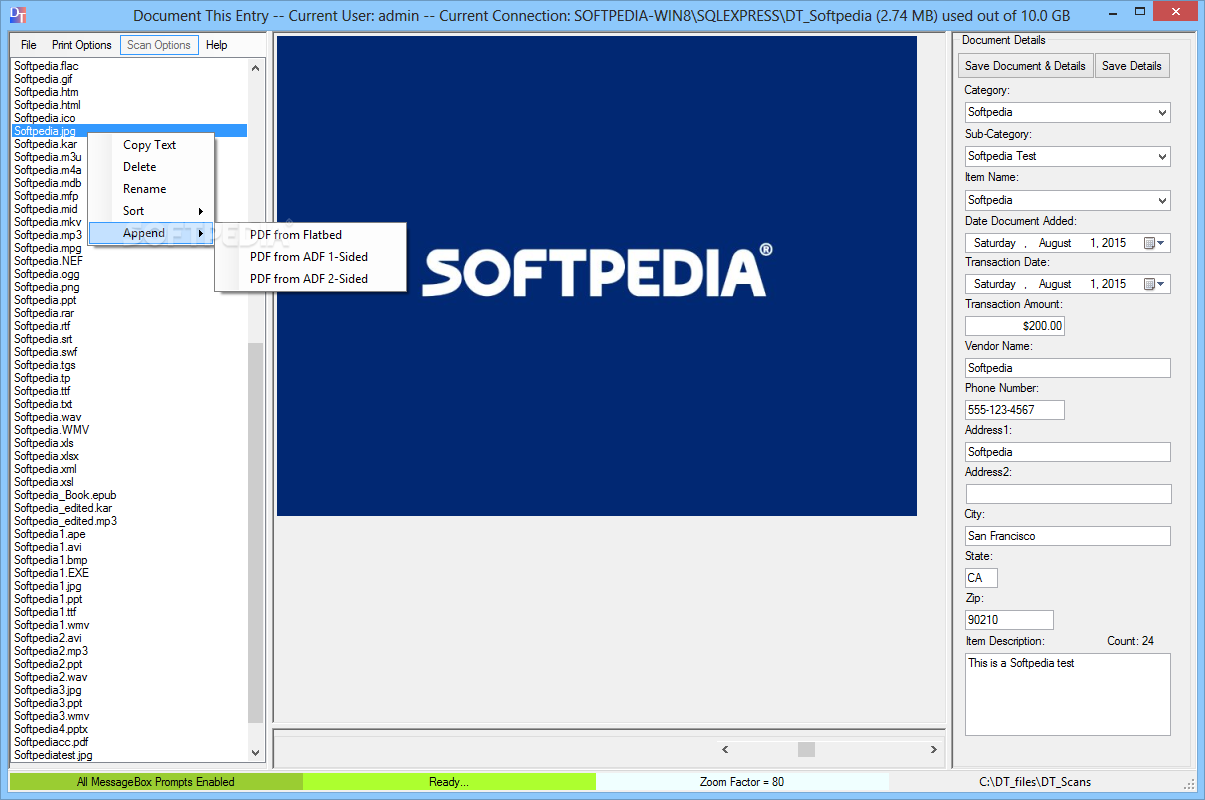
Task: Select Softpedia3.ppt in file list
Action: coord(48,703)
